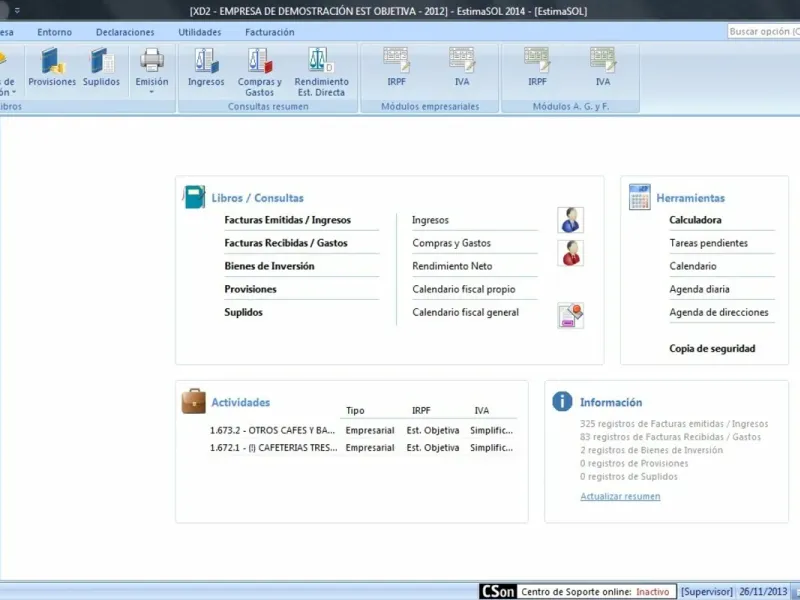Click calendar icon beside Calendario fiscal general
800x600 pixels.
pyautogui.click(x=570, y=316)
